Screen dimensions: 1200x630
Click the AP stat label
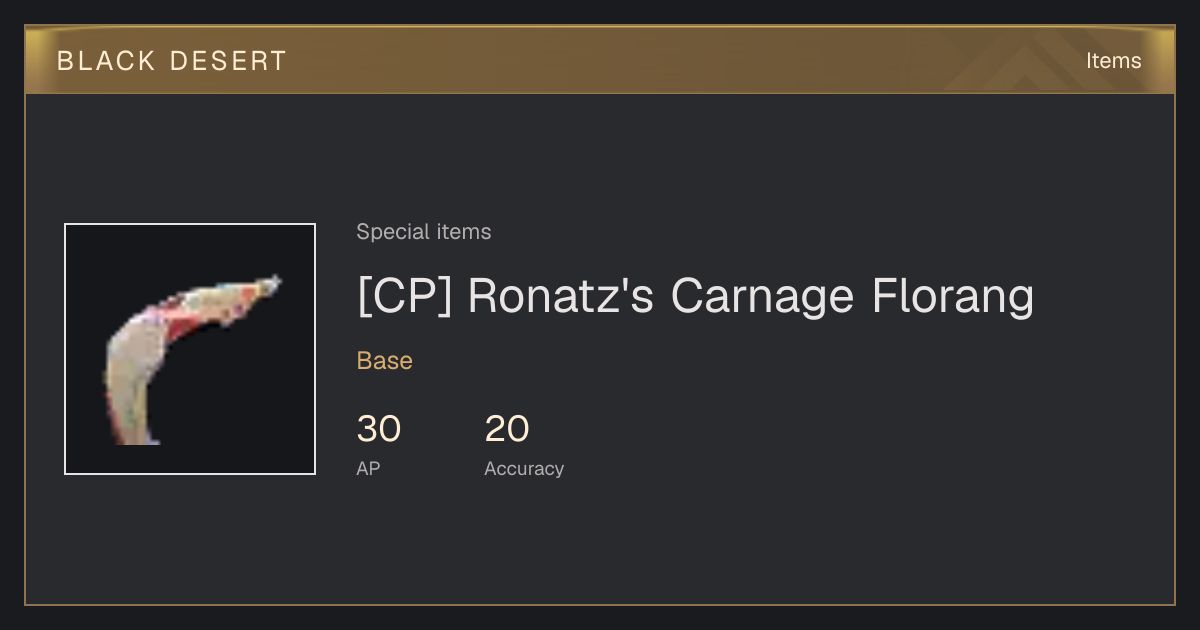pyautogui.click(x=368, y=468)
